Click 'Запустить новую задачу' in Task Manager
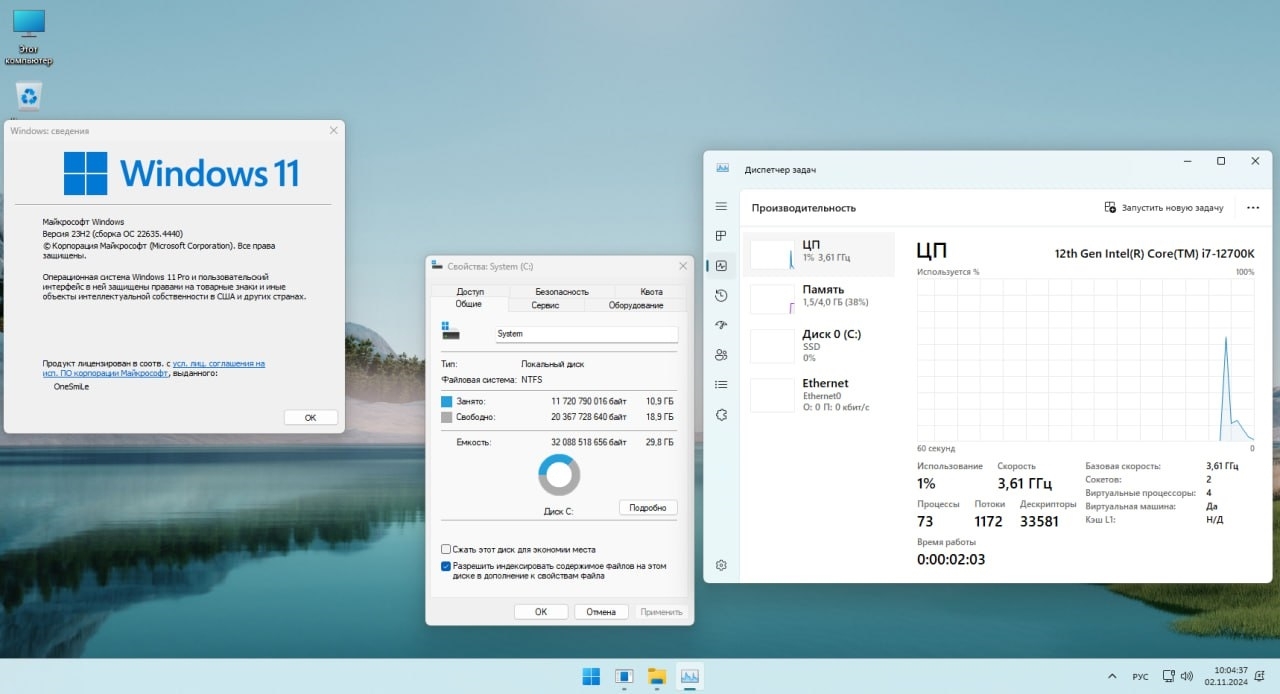1280x694 pixels. coord(1164,208)
